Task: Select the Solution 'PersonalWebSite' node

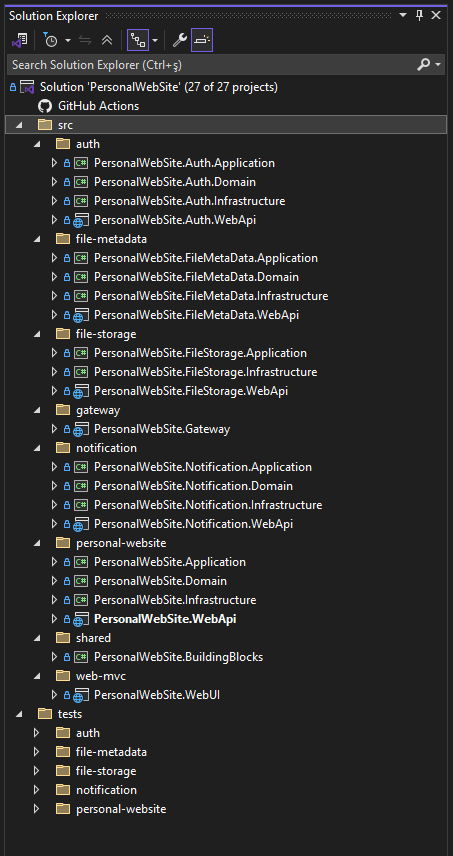Action: (159, 87)
